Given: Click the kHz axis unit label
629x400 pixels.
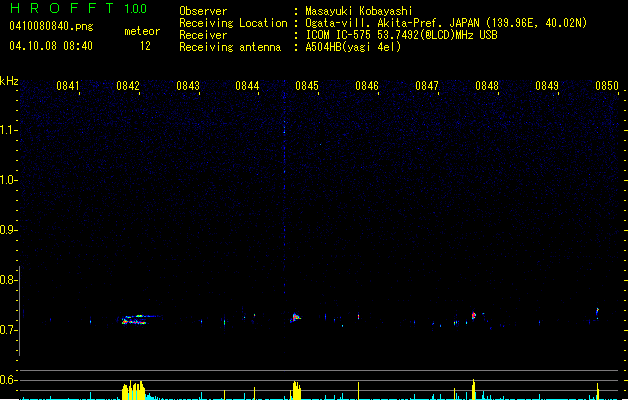Looking at the screenshot, I should click(9, 81).
